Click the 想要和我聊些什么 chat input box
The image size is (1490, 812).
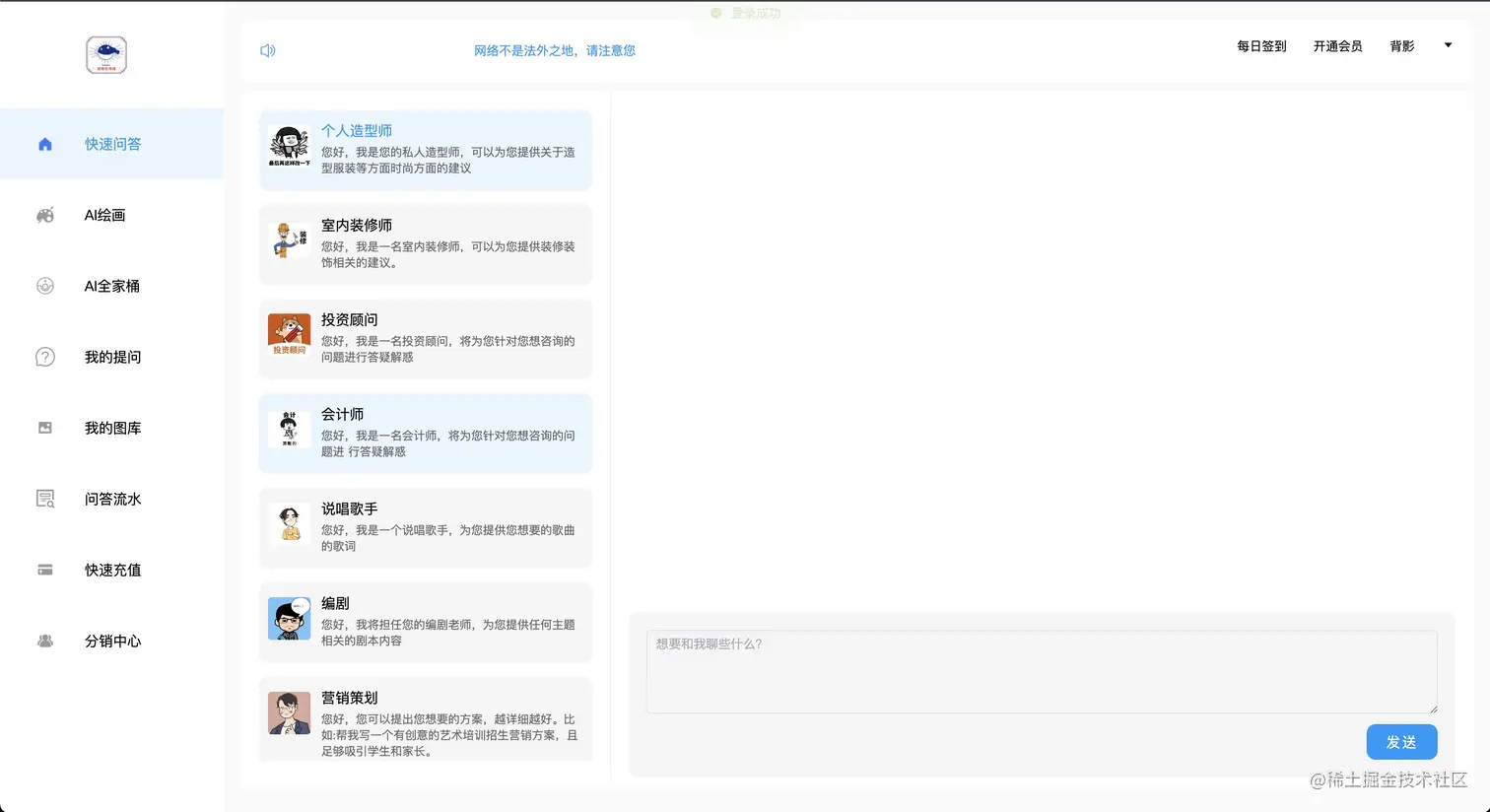[1042, 672]
